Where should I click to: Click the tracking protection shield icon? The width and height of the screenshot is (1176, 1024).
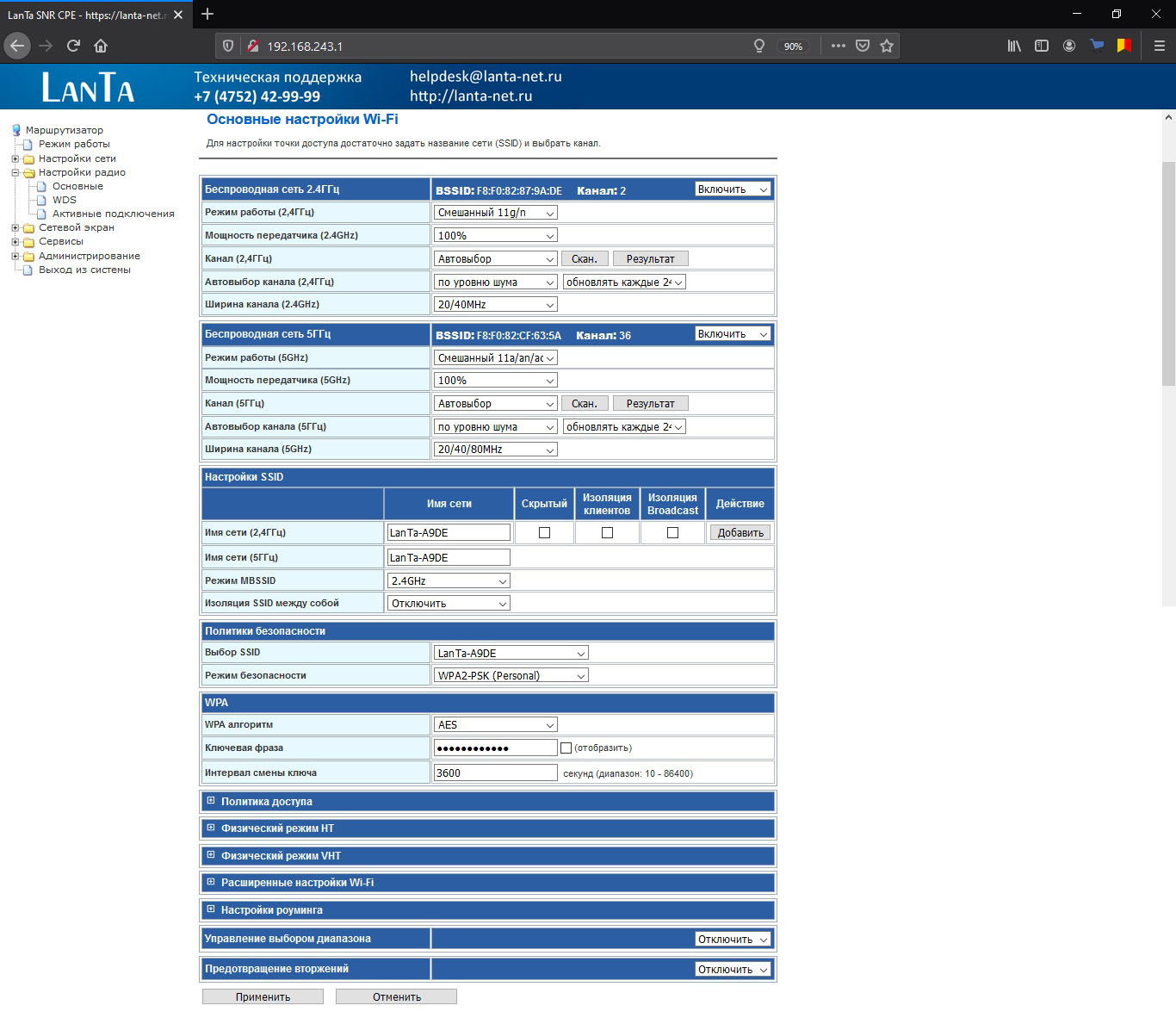(x=227, y=46)
